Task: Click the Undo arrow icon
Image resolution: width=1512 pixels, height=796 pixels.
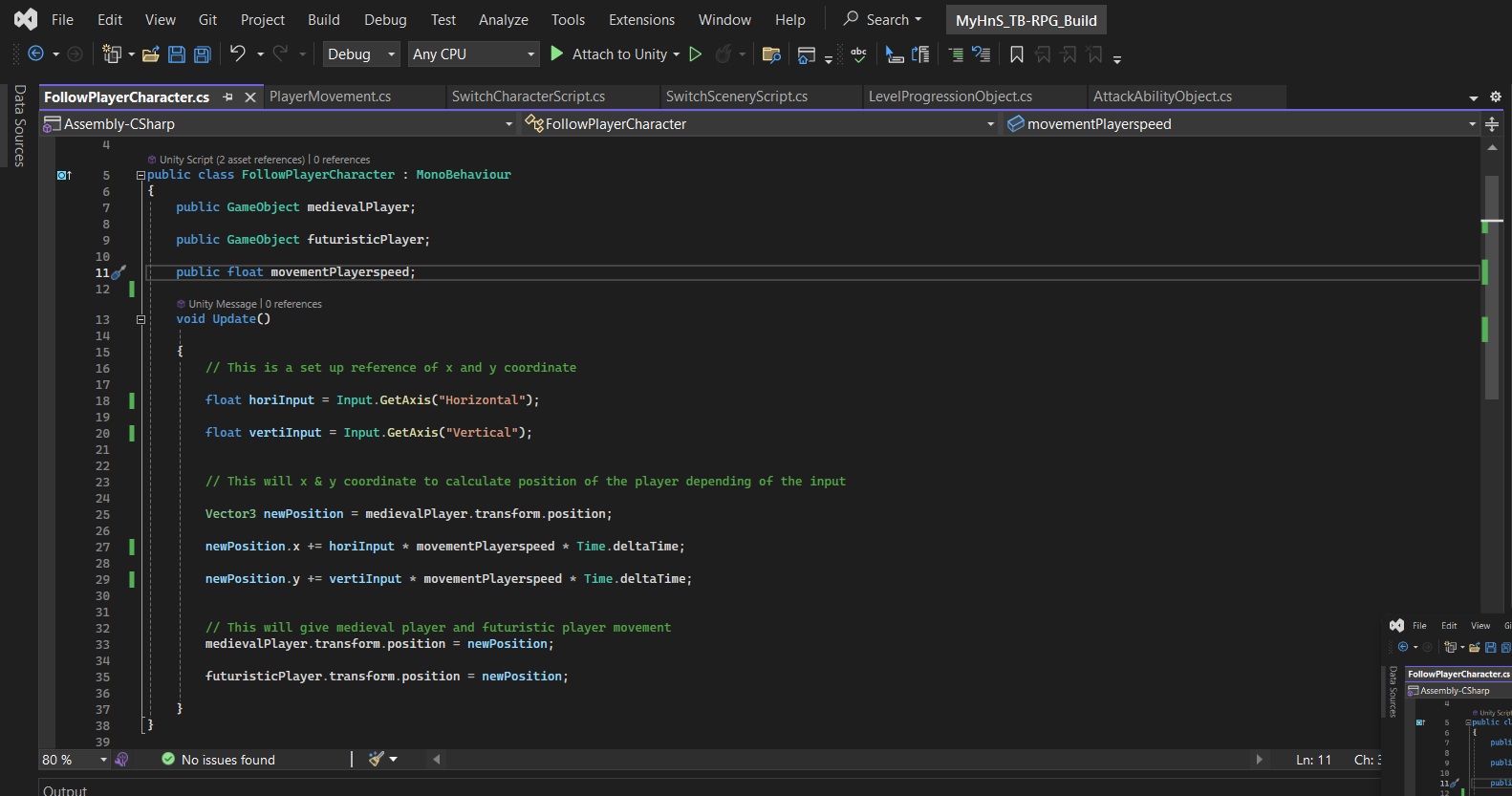Action: click(238, 54)
